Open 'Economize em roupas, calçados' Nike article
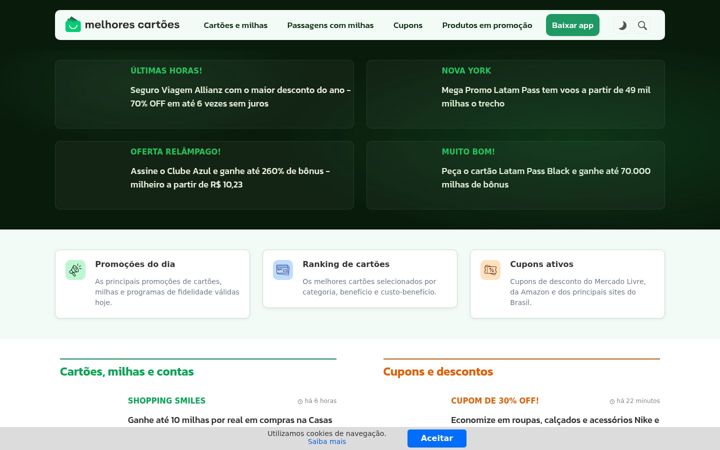 (555, 420)
